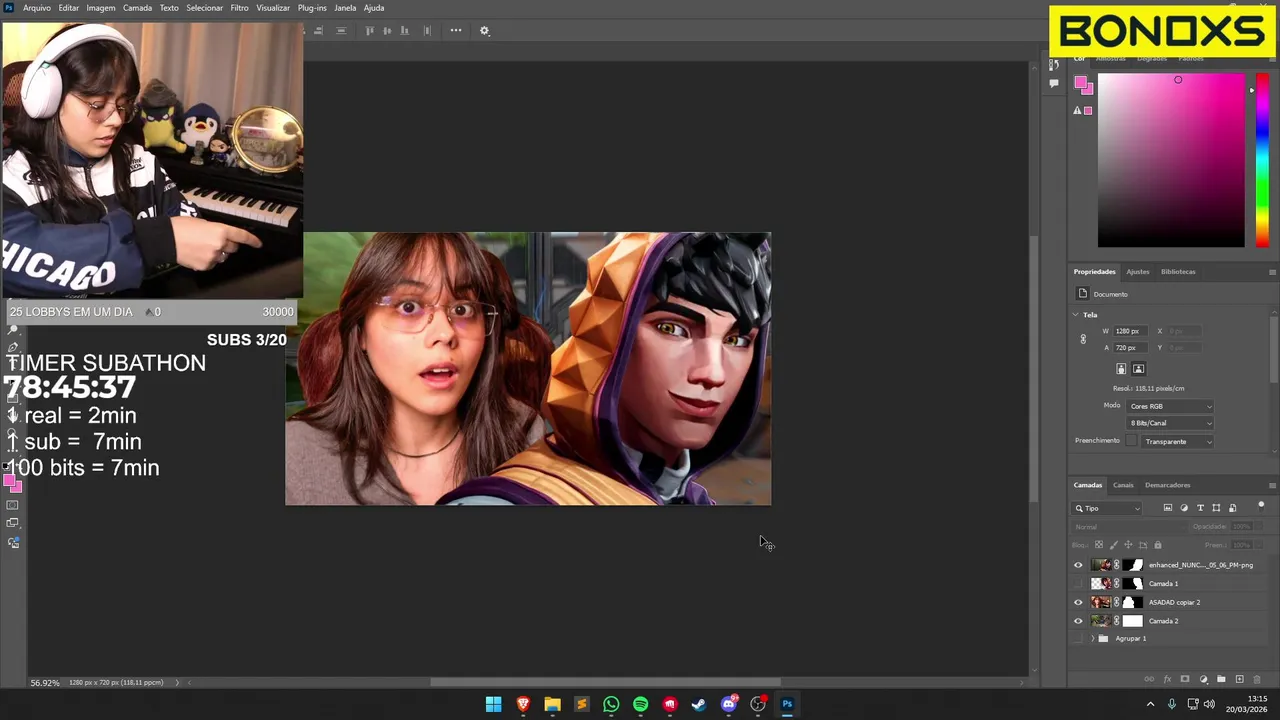The height and width of the screenshot is (720, 1280).
Task: Open the three-dots more options
Action: click(x=456, y=30)
